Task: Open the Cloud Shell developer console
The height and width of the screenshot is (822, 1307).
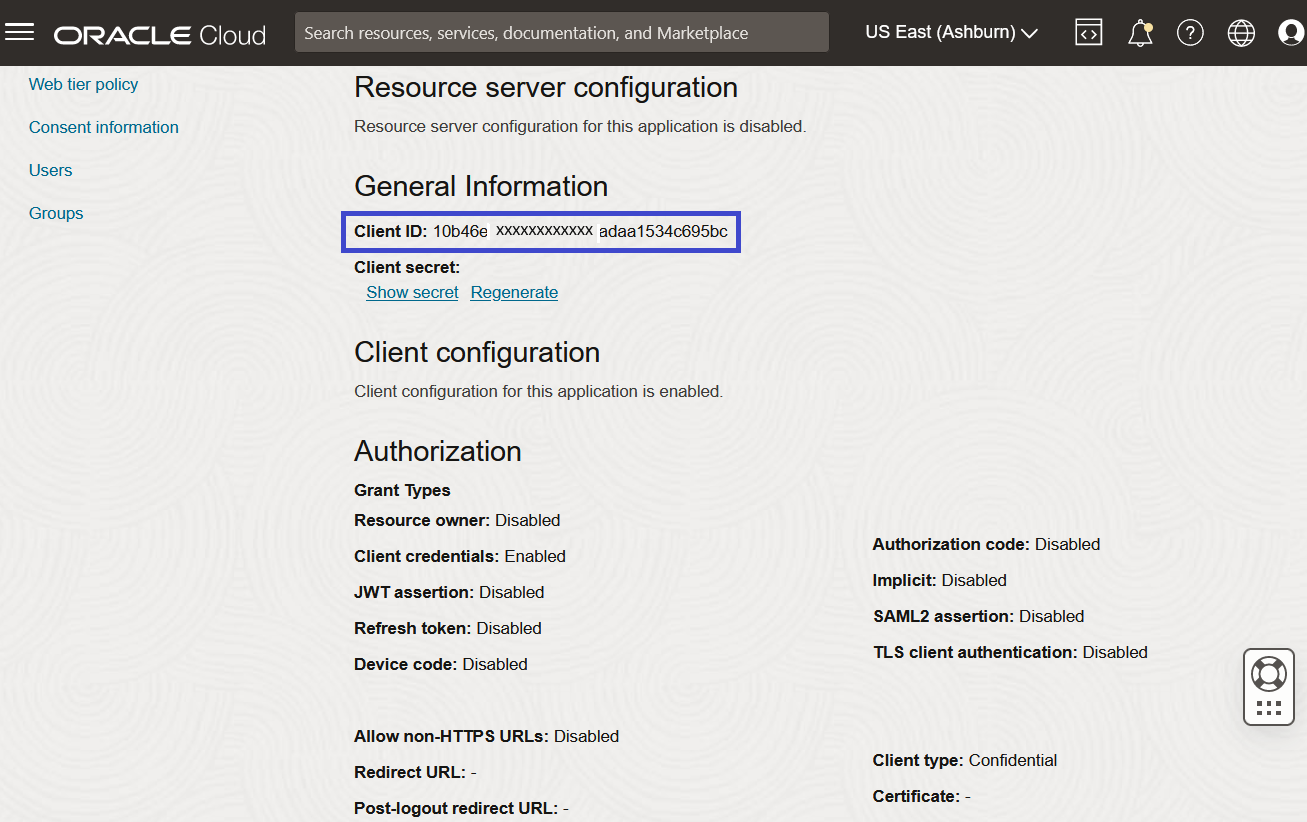Action: 1089,32
